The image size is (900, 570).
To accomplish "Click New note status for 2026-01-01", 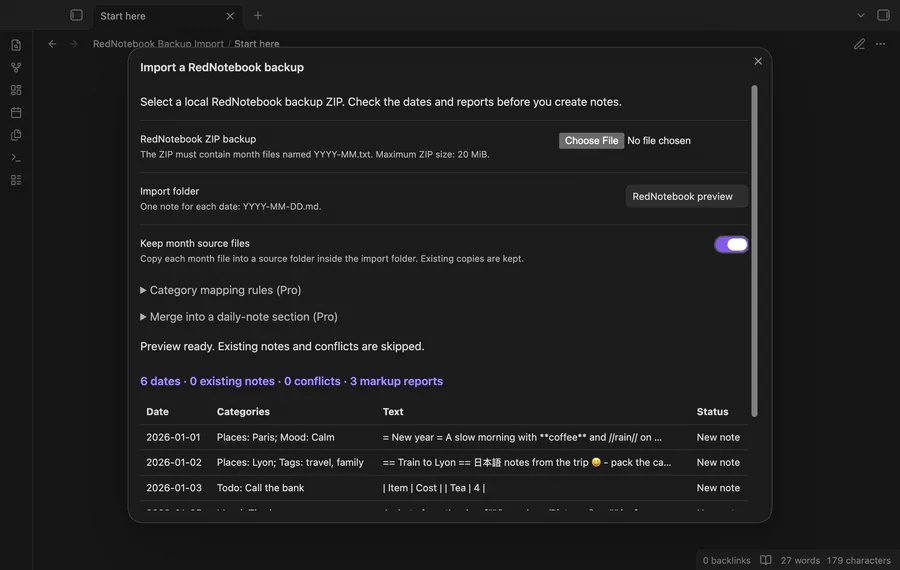I will (718, 437).
